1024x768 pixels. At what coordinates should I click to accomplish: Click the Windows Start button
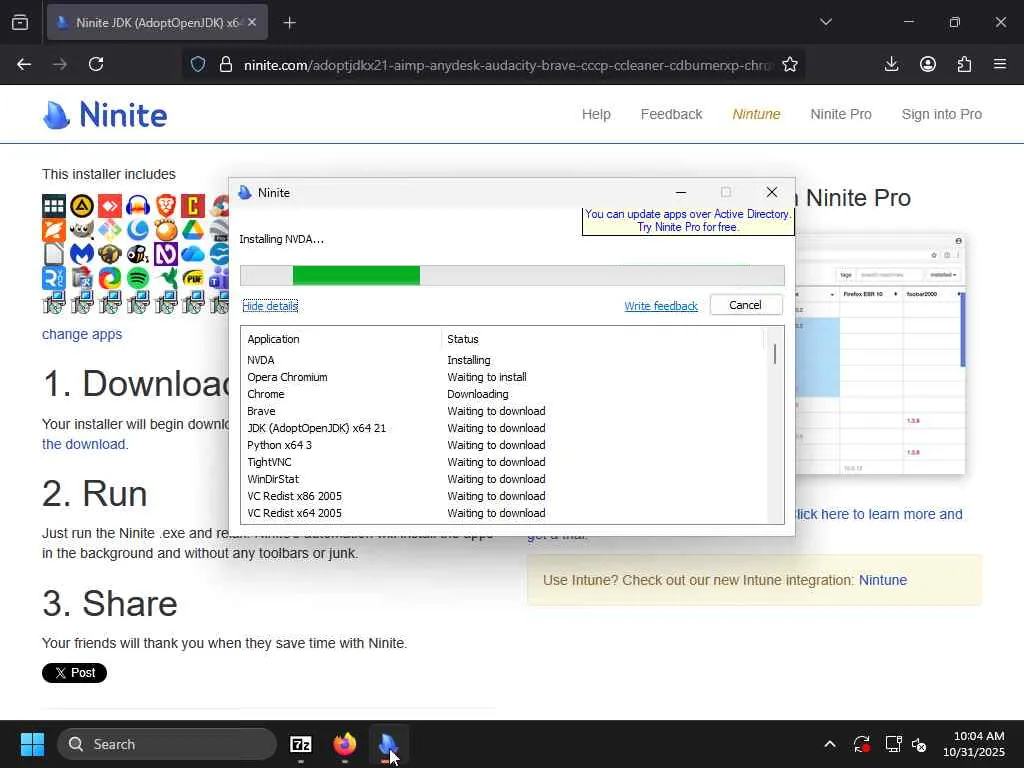click(32, 744)
